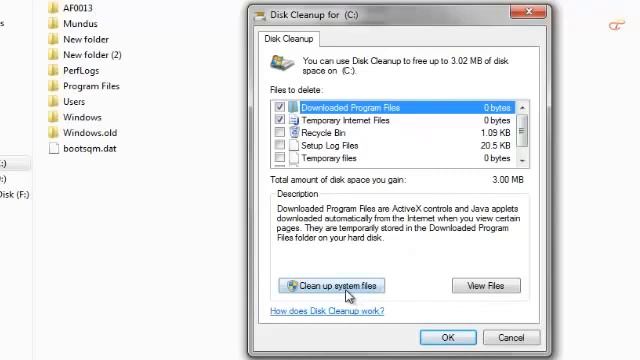Click the AF0013 folder icon
Screen dimensions: 640x360
53,8
